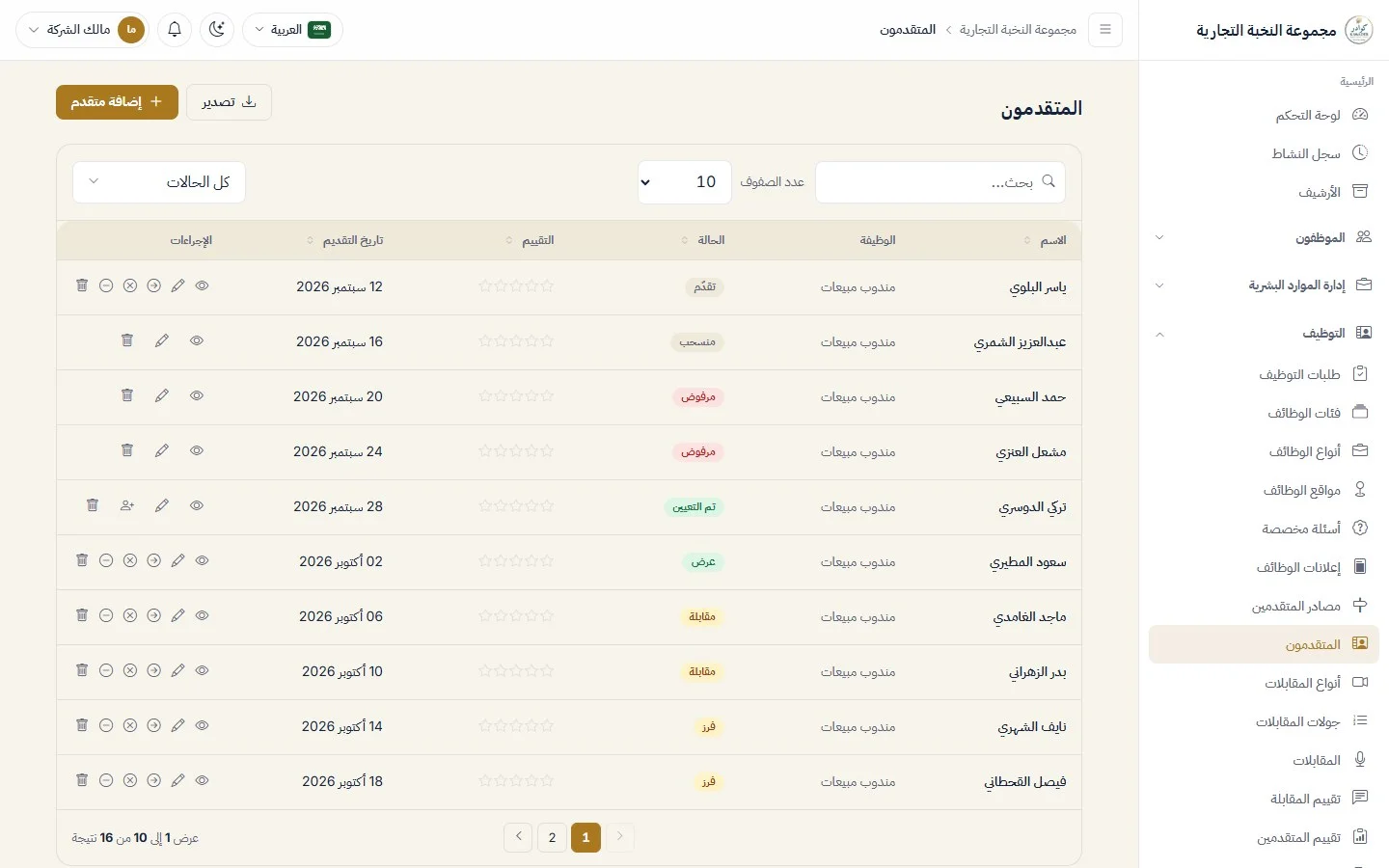Delete applicant تركي الدوسري with trash icon
This screenshot has height=868, width=1389.
(93, 505)
